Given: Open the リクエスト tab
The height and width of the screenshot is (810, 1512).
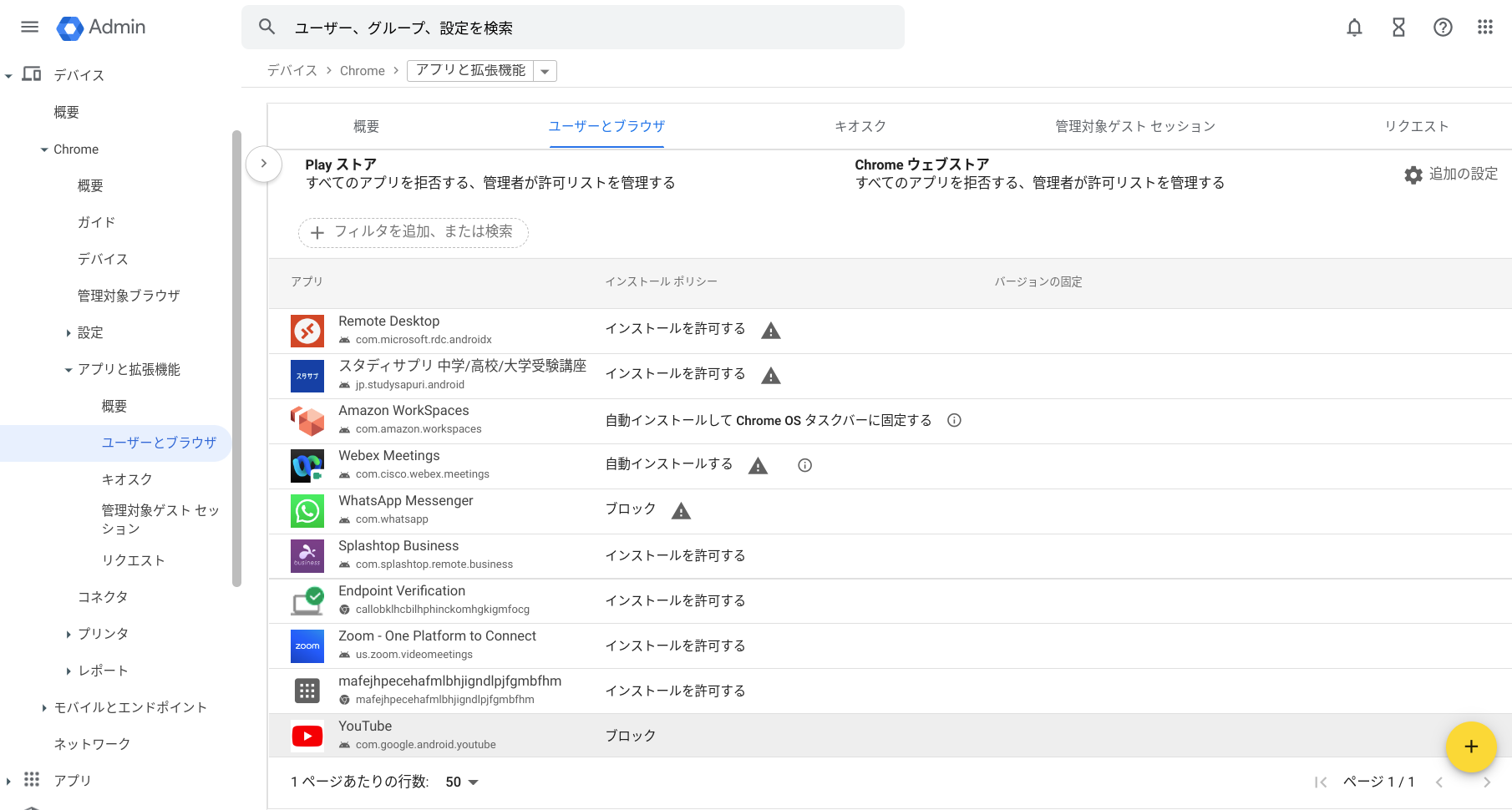Looking at the screenshot, I should (1417, 127).
